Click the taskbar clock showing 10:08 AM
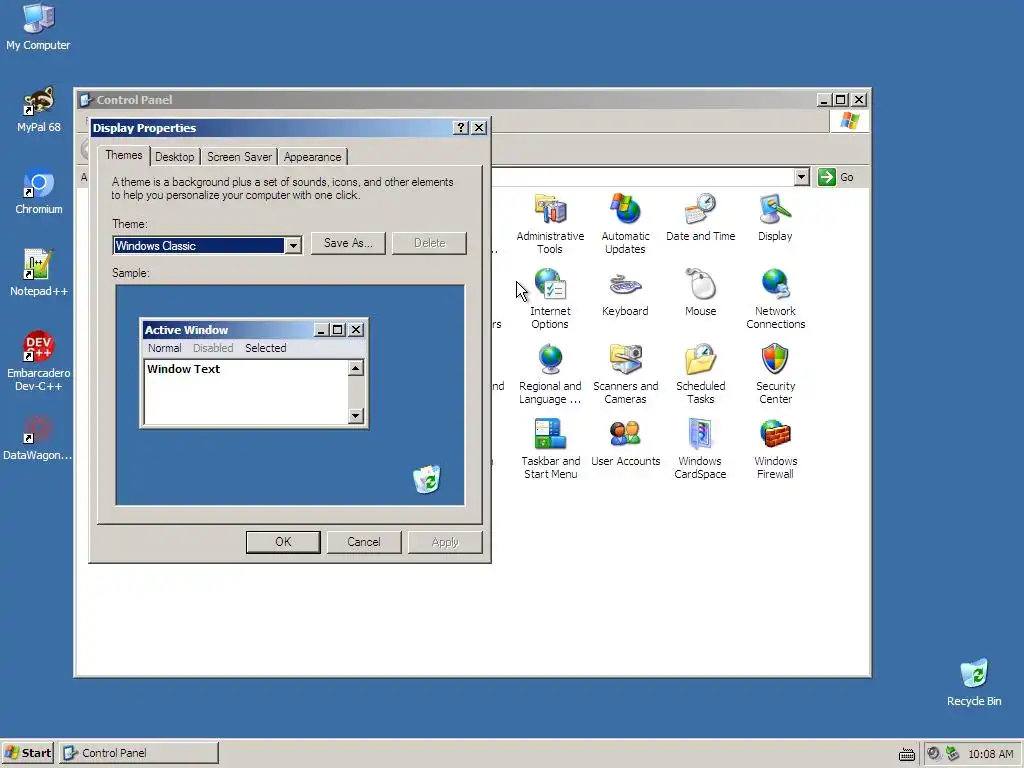This screenshot has width=1024, height=768. tap(991, 754)
